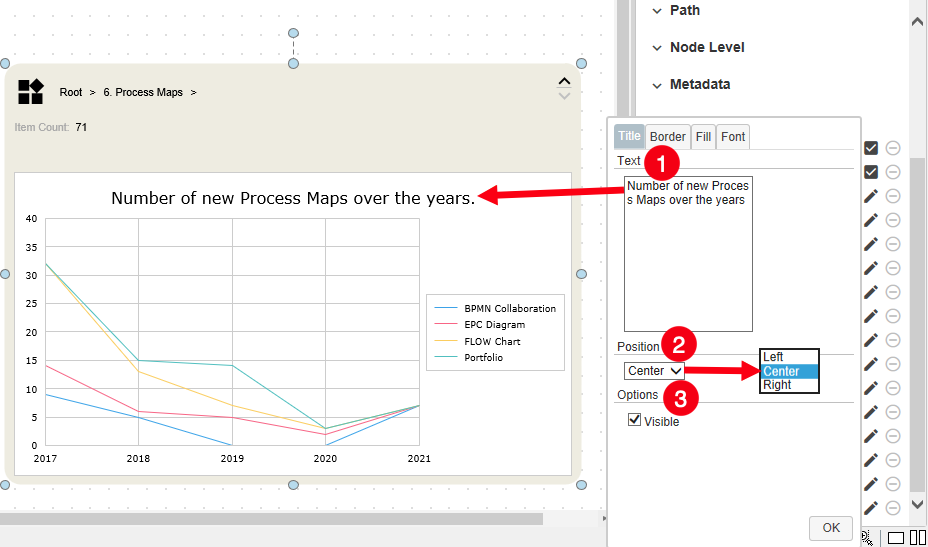Toggle the Visible checkbox
Viewport: 928px width, 547px height.
click(634, 421)
